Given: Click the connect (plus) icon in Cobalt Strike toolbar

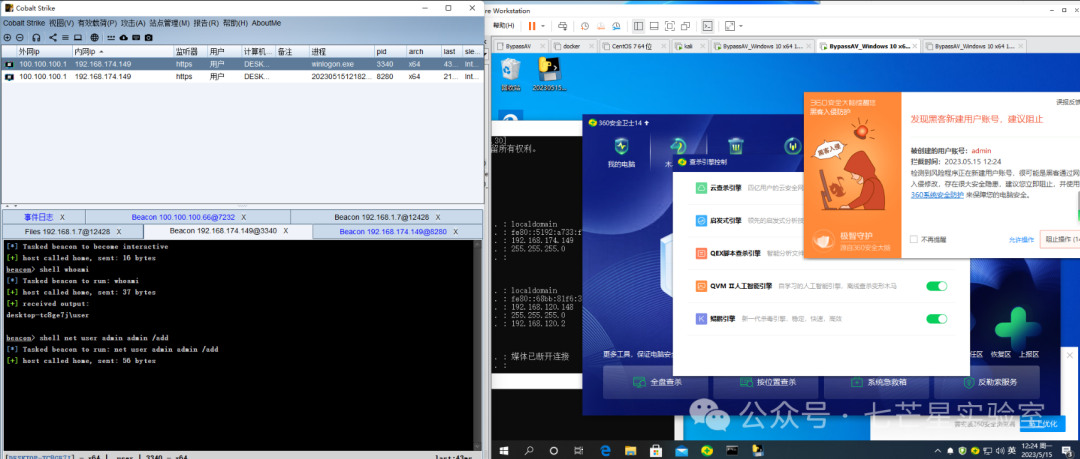Looking at the screenshot, I should click(8, 37).
